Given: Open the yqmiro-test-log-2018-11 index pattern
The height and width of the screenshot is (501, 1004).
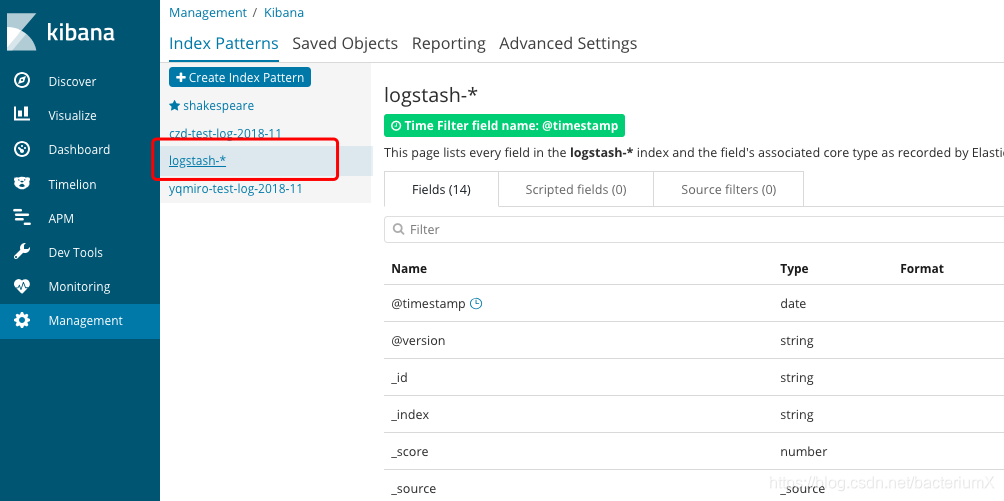Looking at the screenshot, I should click(236, 189).
